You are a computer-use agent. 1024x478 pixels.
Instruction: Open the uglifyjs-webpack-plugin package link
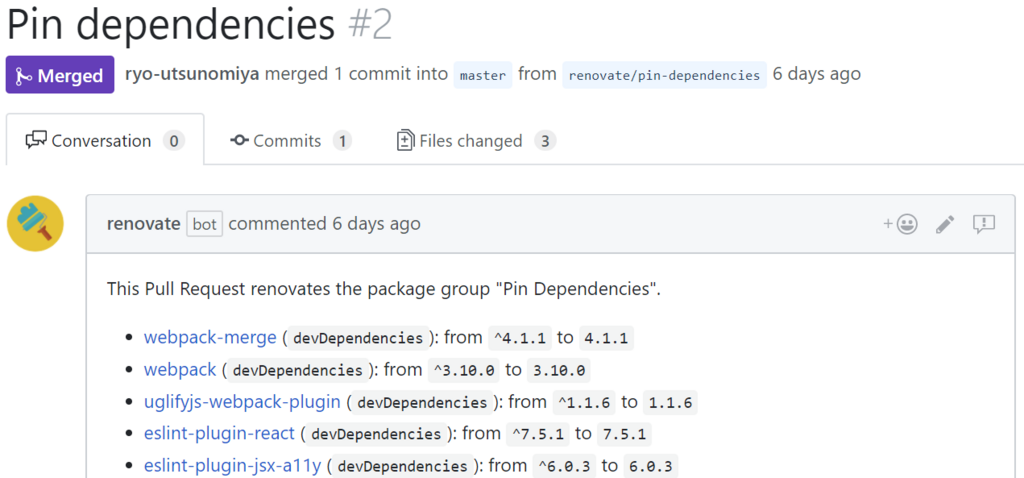(x=242, y=402)
